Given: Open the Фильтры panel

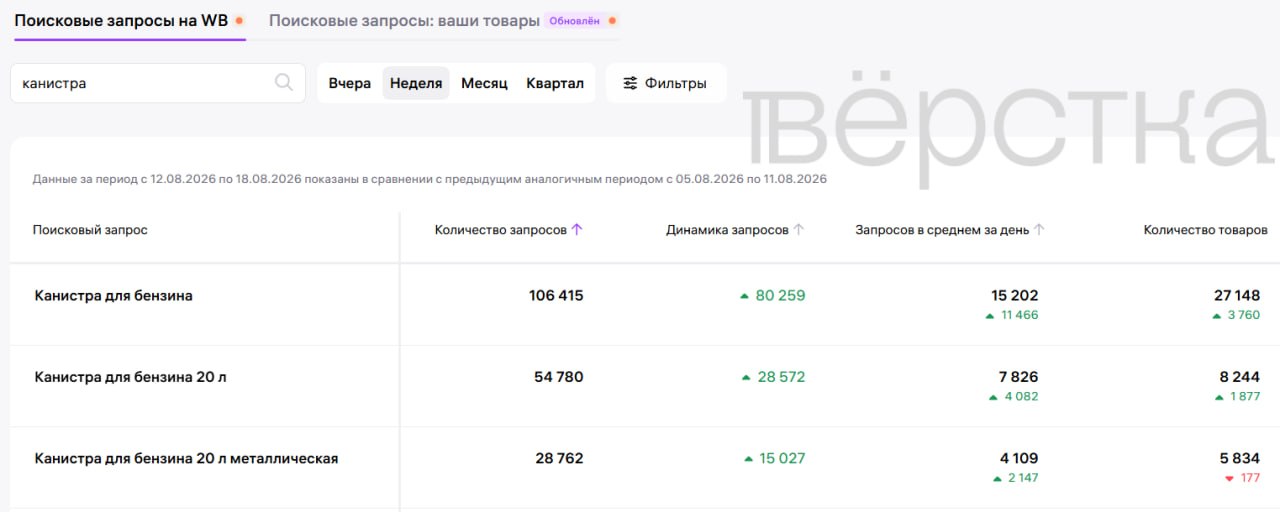Looking at the screenshot, I should coord(666,83).
